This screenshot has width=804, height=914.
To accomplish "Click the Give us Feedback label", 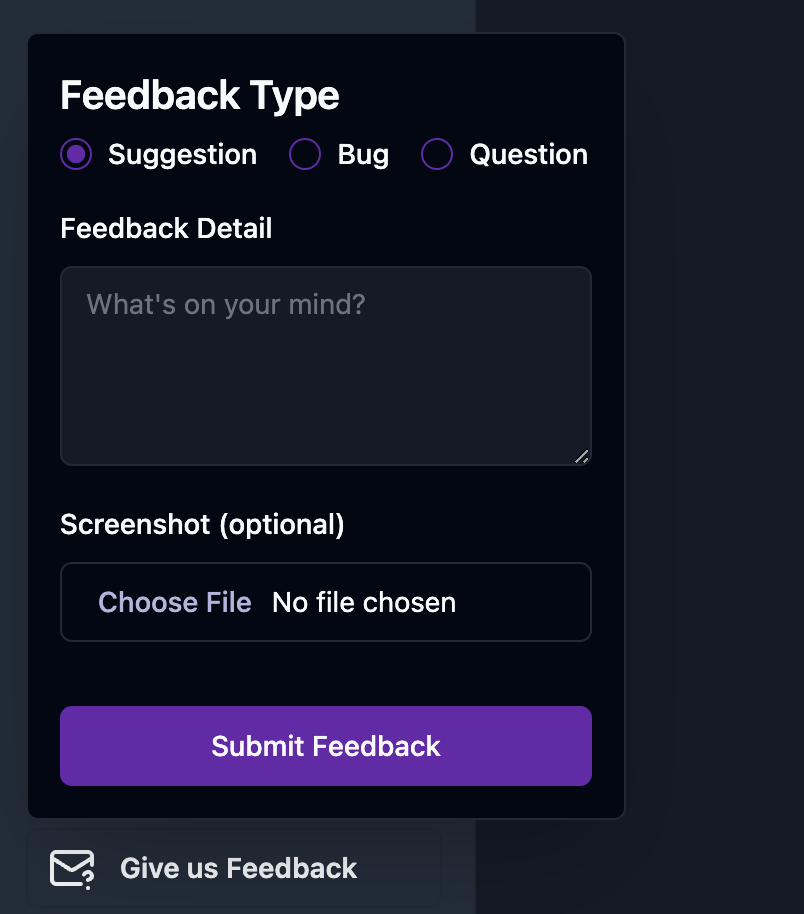I will (238, 868).
